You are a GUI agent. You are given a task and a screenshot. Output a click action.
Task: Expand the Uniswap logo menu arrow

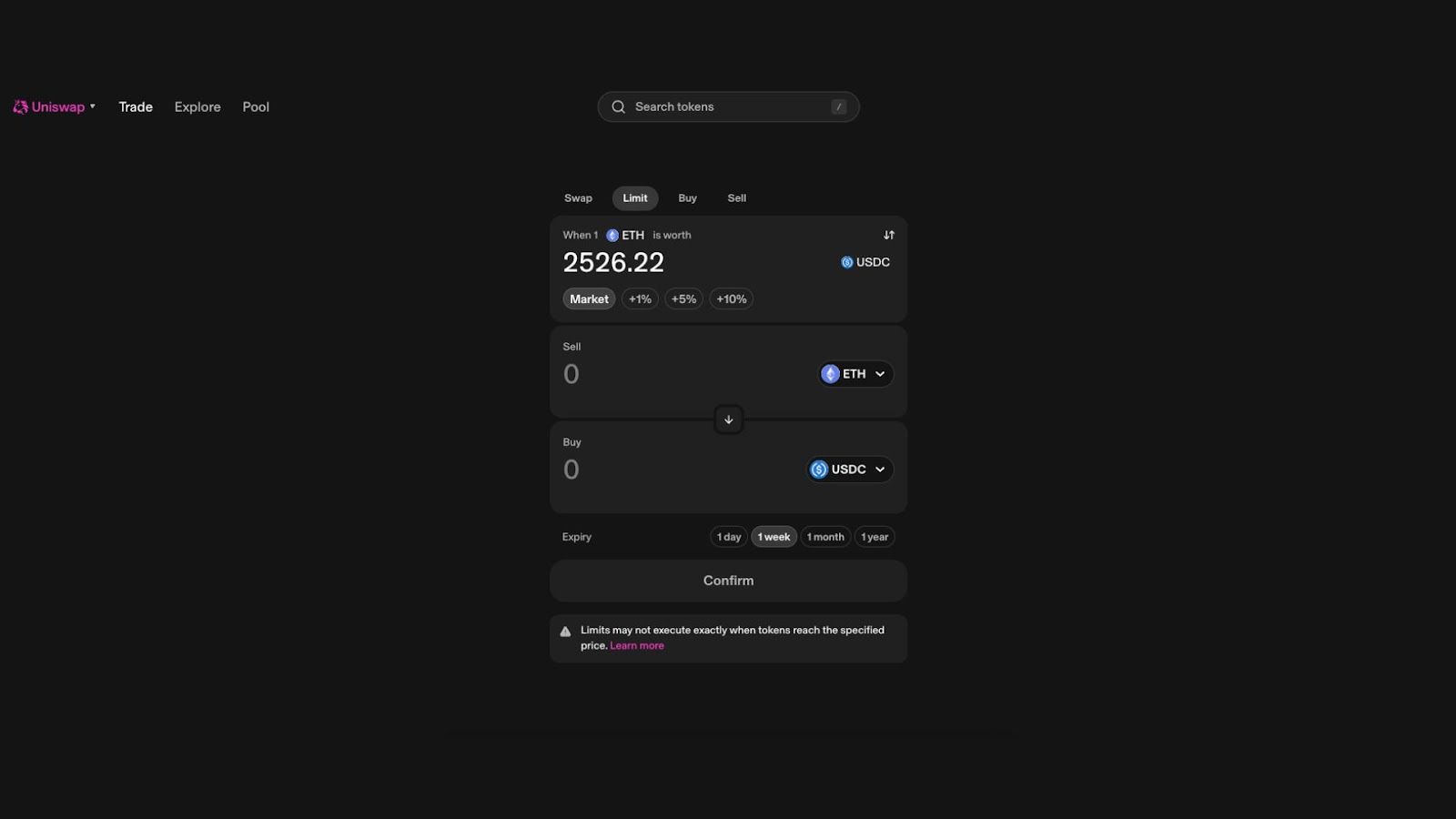point(93,106)
